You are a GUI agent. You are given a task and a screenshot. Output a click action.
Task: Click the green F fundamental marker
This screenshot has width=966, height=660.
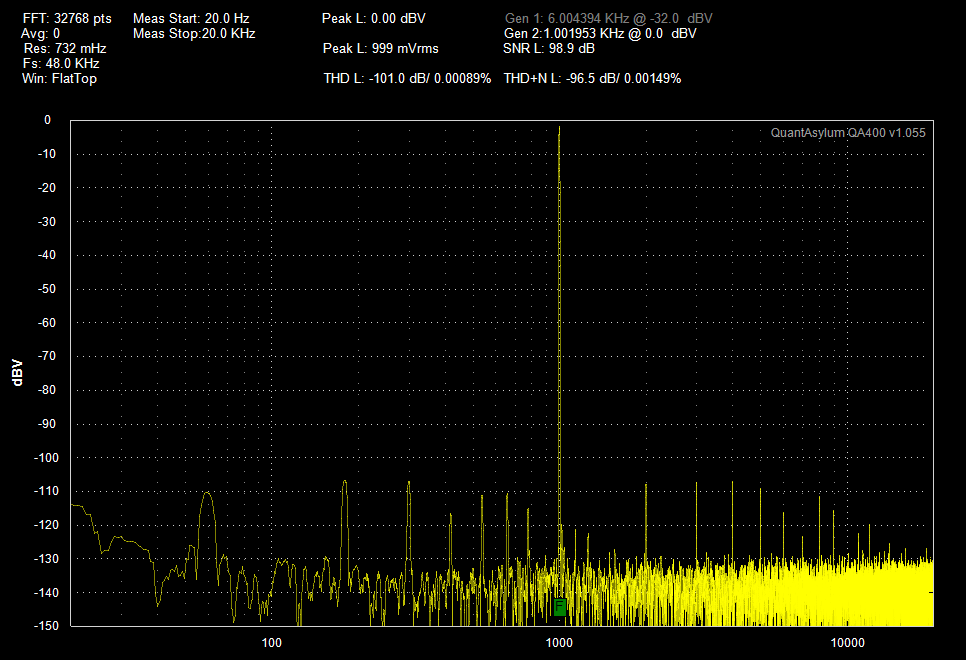tap(559, 607)
